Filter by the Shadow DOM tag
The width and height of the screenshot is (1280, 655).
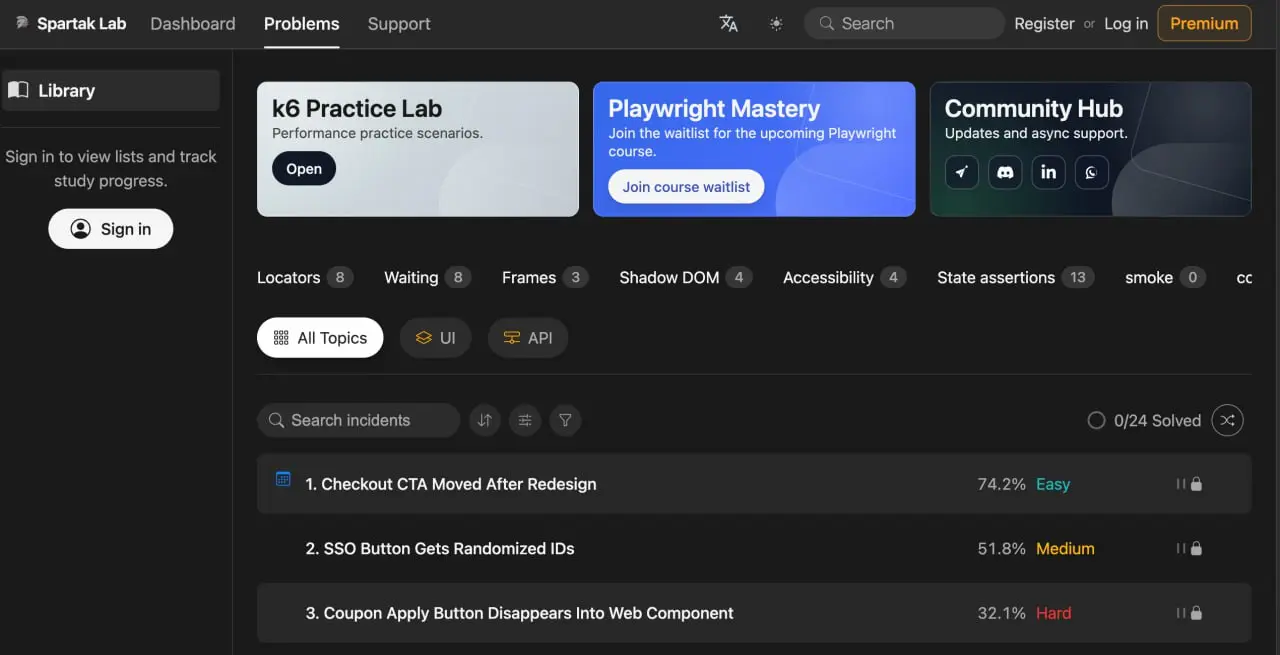pyautogui.click(x=686, y=277)
